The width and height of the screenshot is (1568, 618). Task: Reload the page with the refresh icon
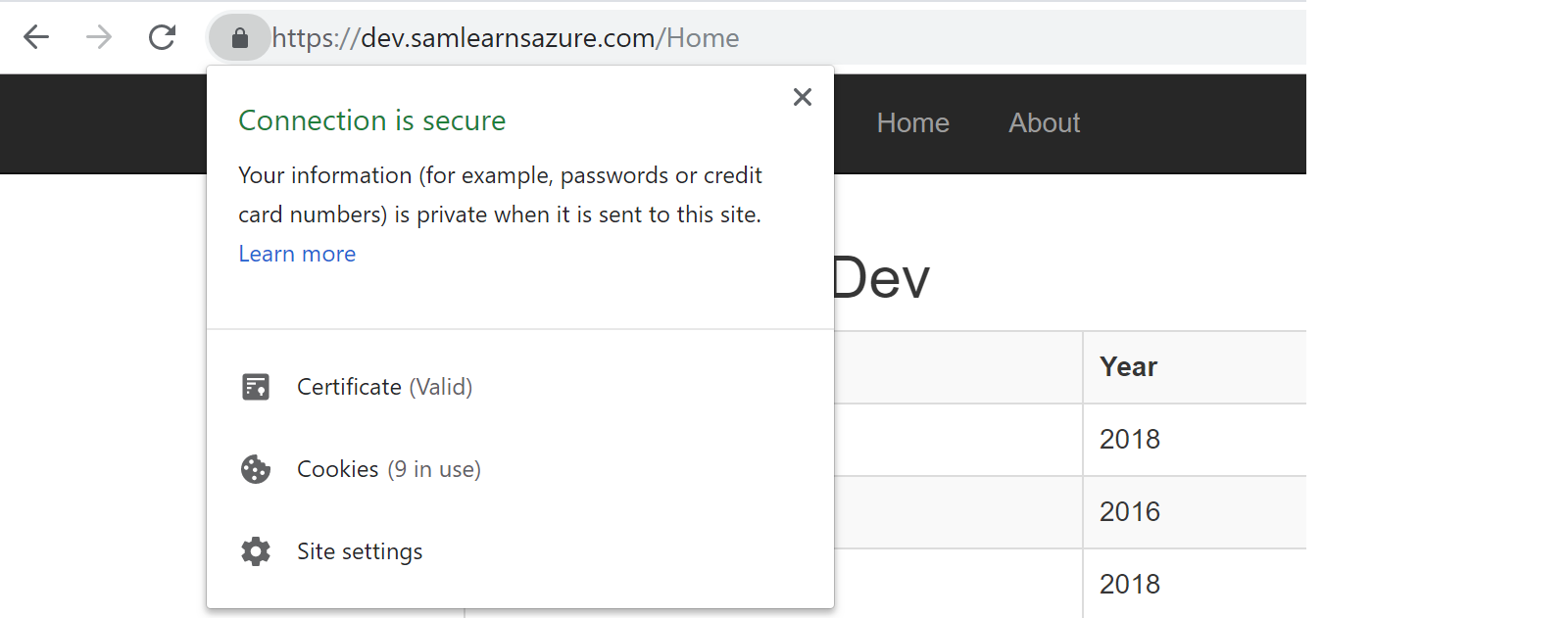[162, 37]
